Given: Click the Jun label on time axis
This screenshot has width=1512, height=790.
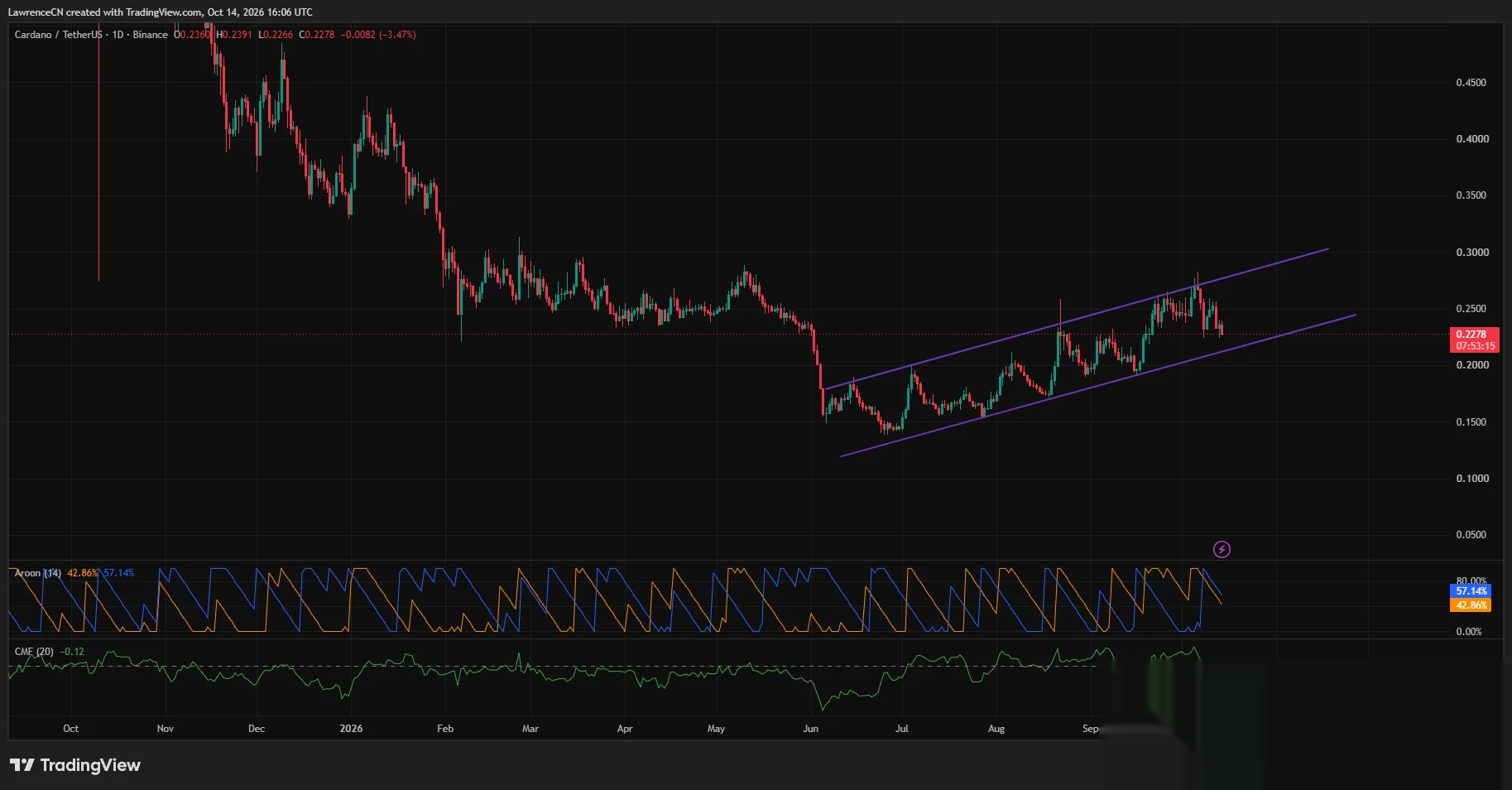Looking at the screenshot, I should [x=810, y=729].
